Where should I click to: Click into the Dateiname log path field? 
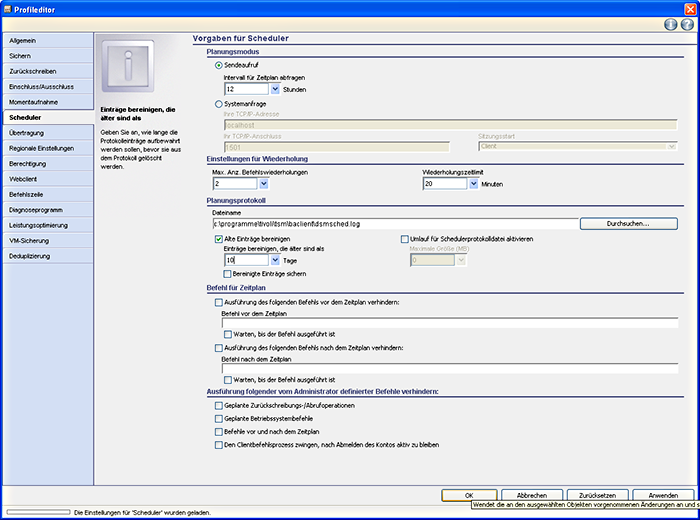(400, 224)
